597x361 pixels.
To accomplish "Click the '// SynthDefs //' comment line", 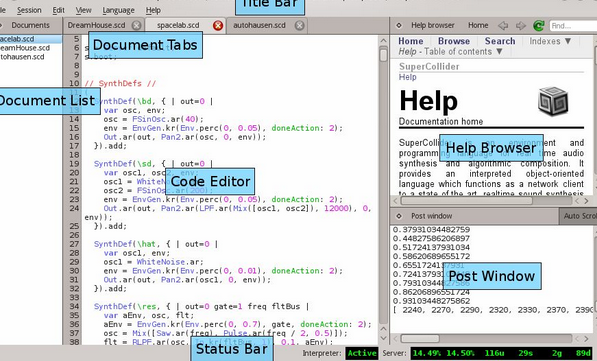I will 120,83.
